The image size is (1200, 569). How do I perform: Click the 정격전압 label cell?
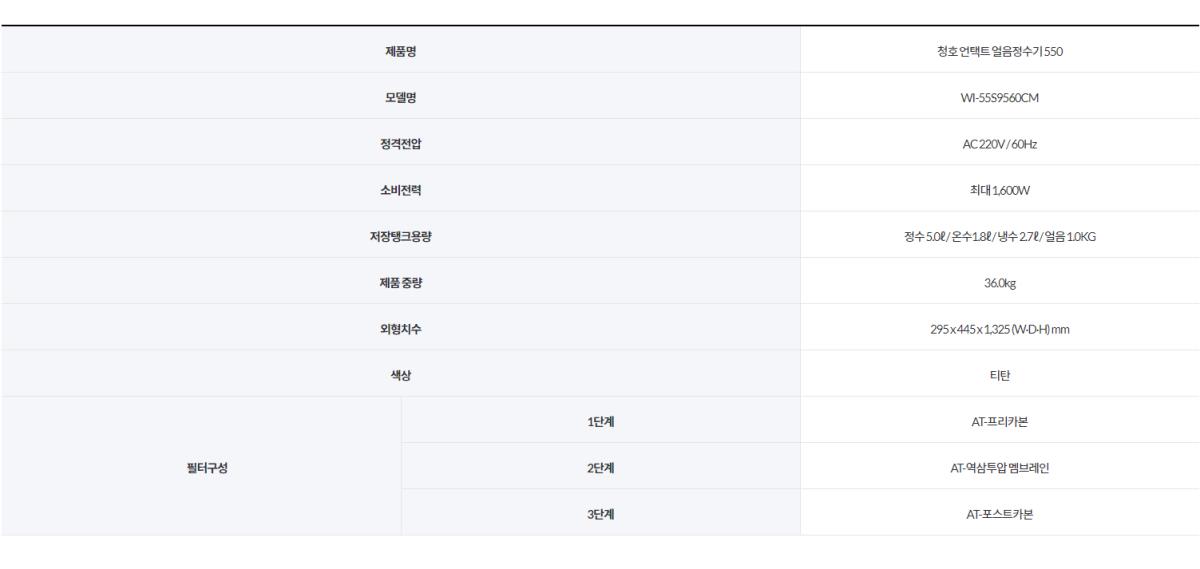[x=400, y=145]
